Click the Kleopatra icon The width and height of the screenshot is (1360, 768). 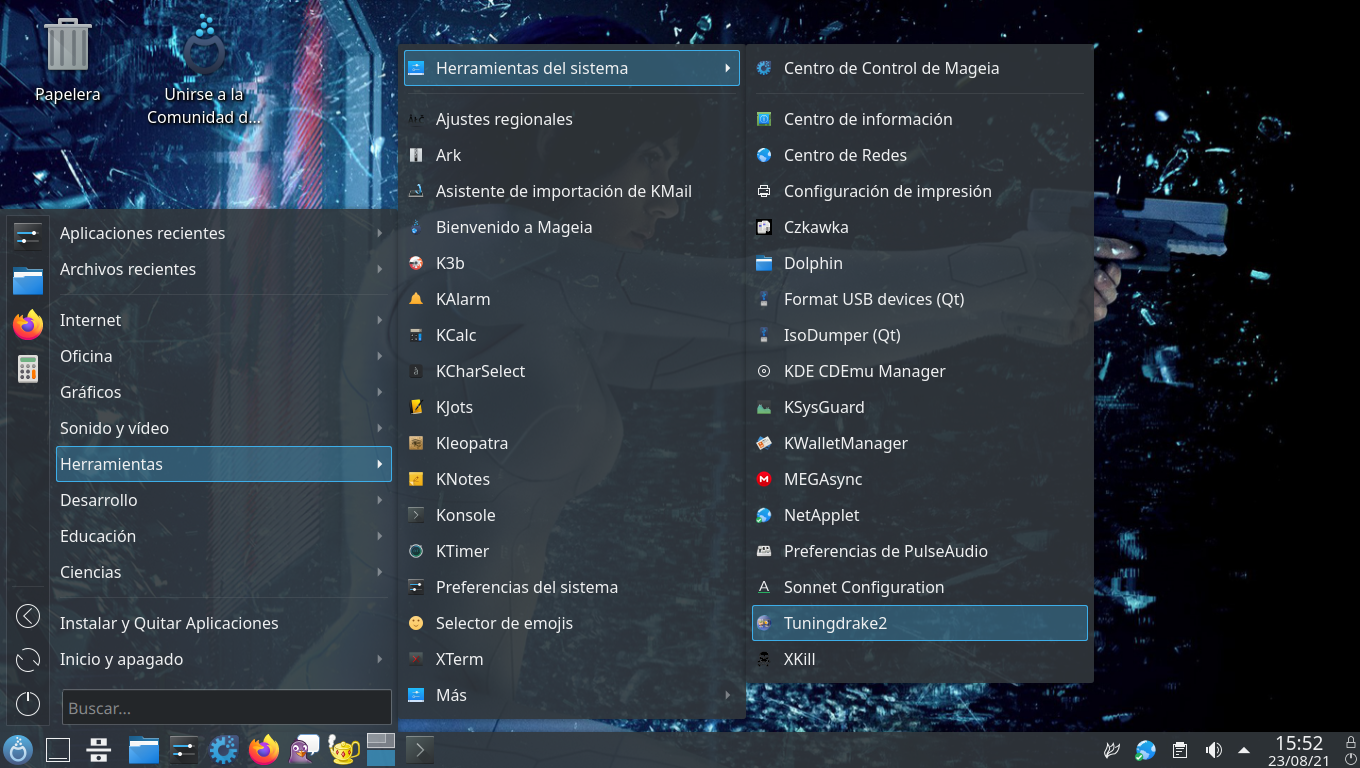point(416,443)
